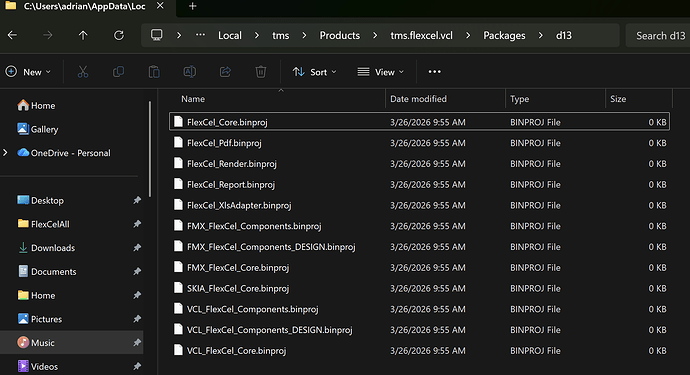Viewport: 690px width, 375px height.
Task: Click the Share icon in toolbar
Action: tap(225, 72)
